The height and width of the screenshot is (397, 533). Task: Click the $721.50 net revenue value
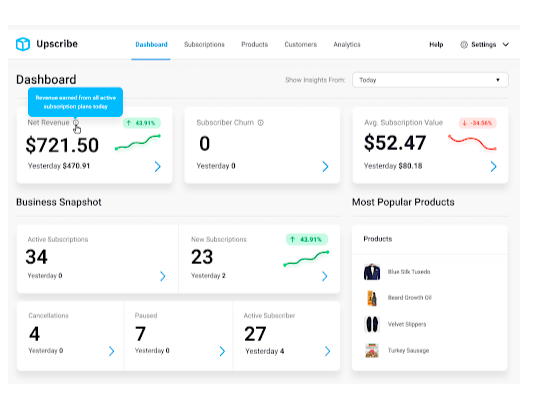62,145
